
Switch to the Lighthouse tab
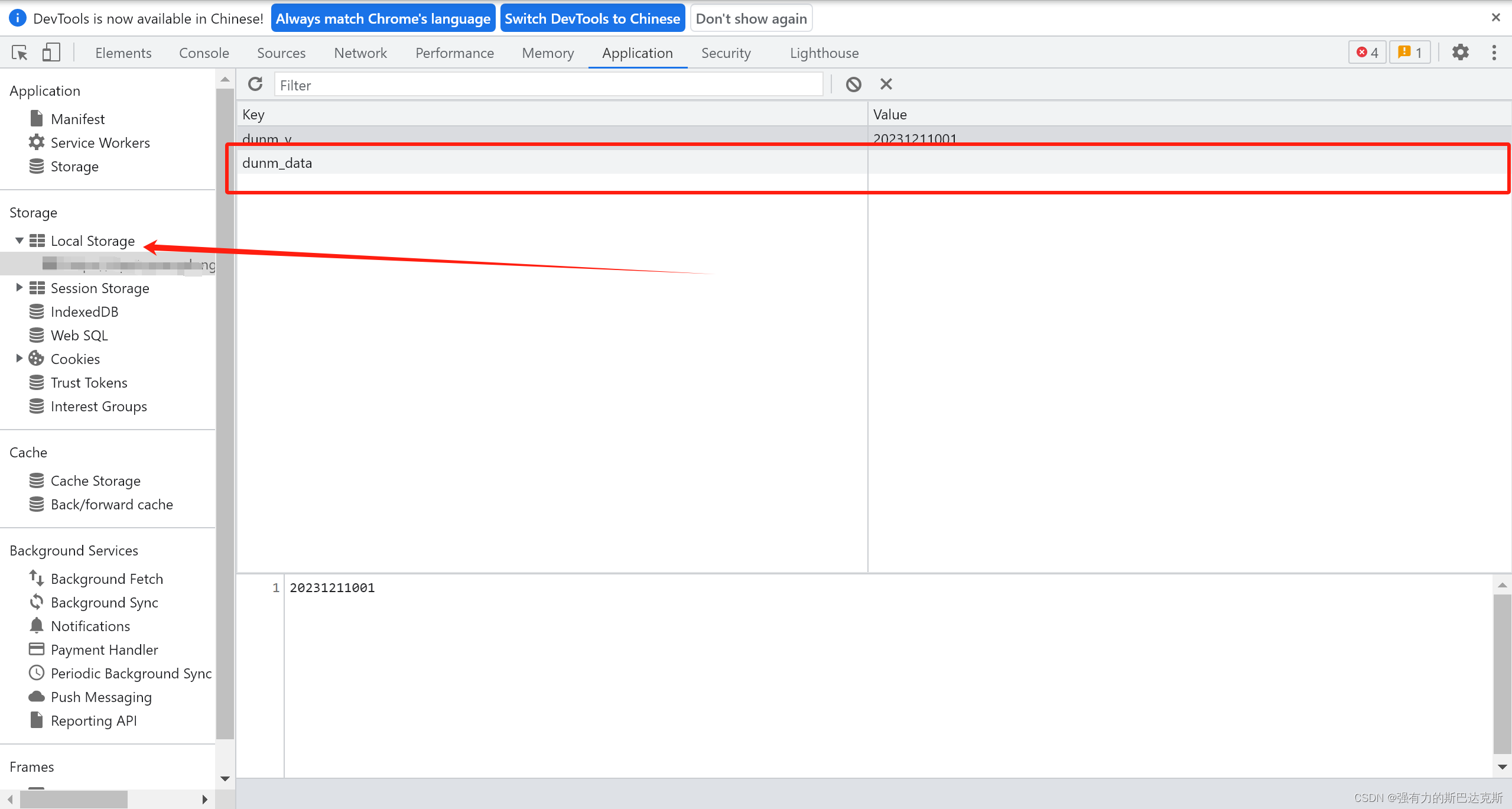[x=824, y=53]
